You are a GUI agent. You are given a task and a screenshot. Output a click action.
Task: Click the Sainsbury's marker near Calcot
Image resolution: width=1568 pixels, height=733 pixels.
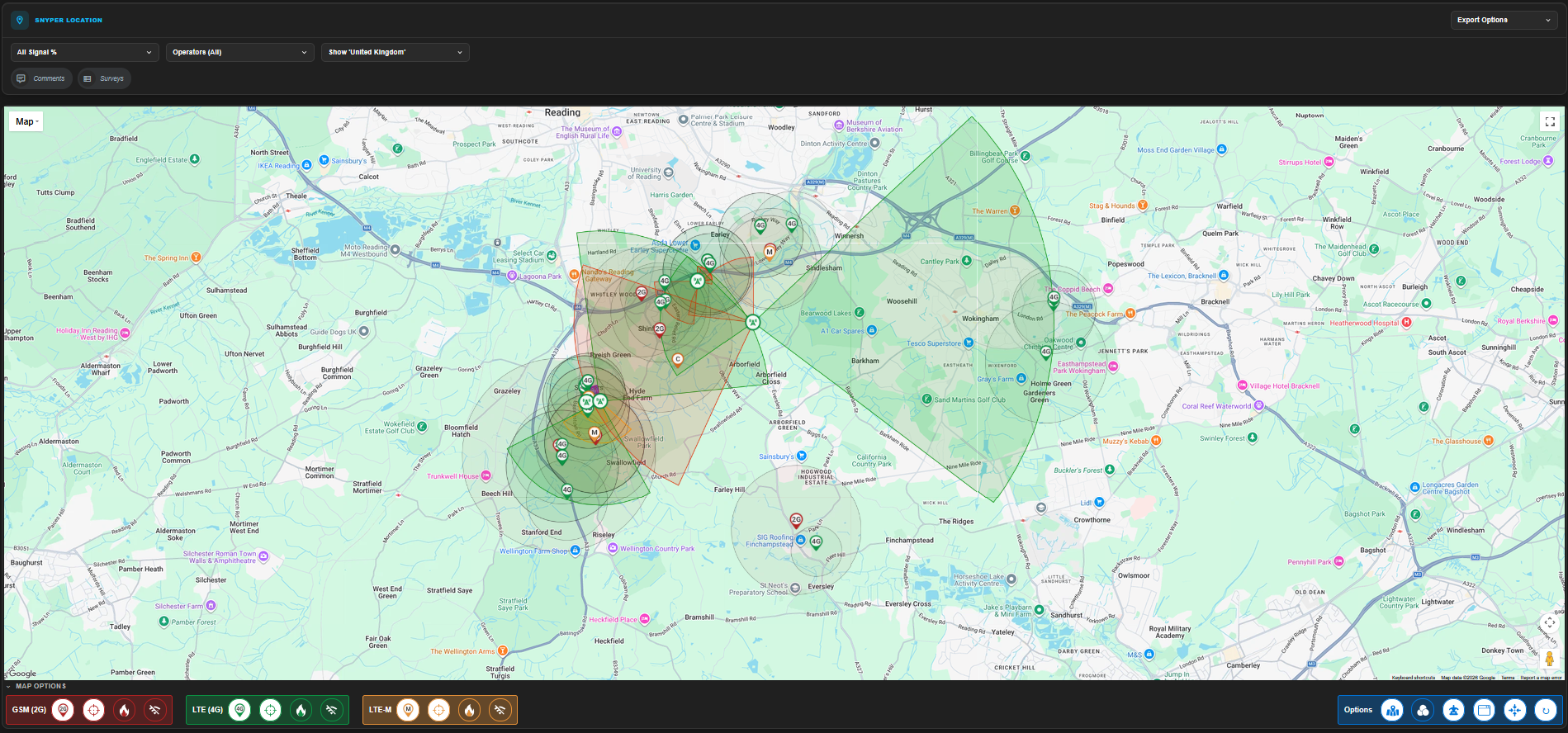click(x=324, y=160)
